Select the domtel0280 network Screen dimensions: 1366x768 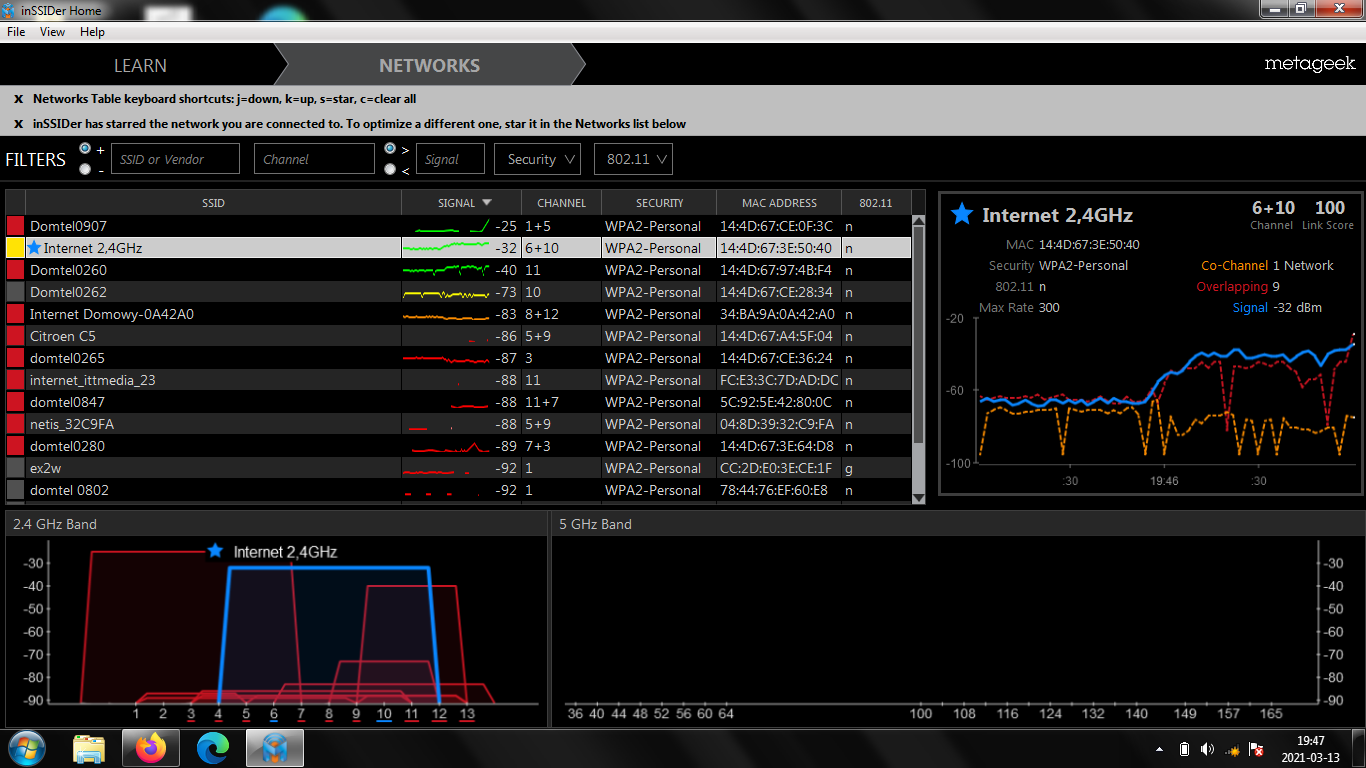coord(459,446)
